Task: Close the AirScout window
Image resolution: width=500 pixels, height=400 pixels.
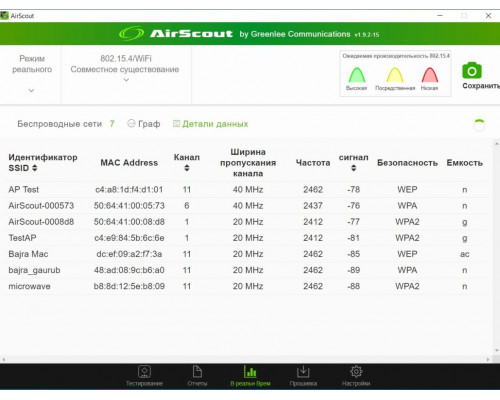Action: click(488, 15)
